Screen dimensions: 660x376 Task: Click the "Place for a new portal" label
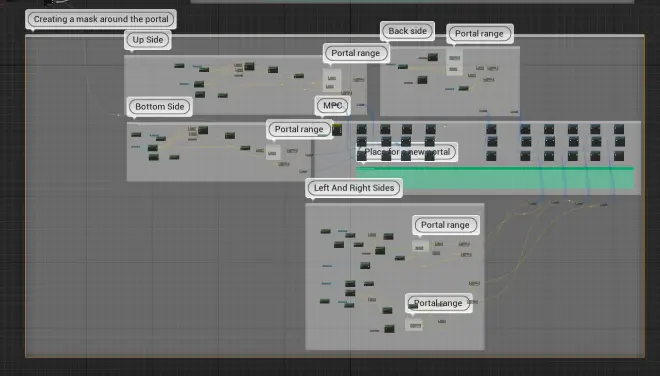pos(407,152)
